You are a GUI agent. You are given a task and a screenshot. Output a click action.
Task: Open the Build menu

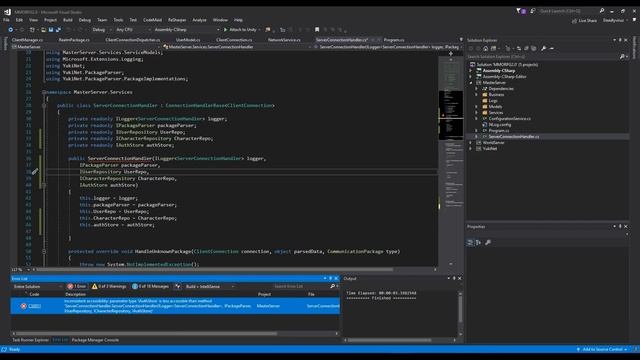tap(68, 20)
